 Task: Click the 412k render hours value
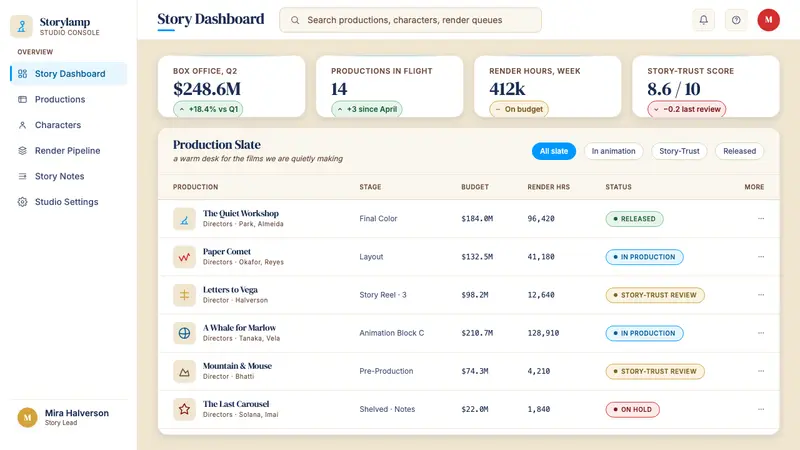click(507, 89)
